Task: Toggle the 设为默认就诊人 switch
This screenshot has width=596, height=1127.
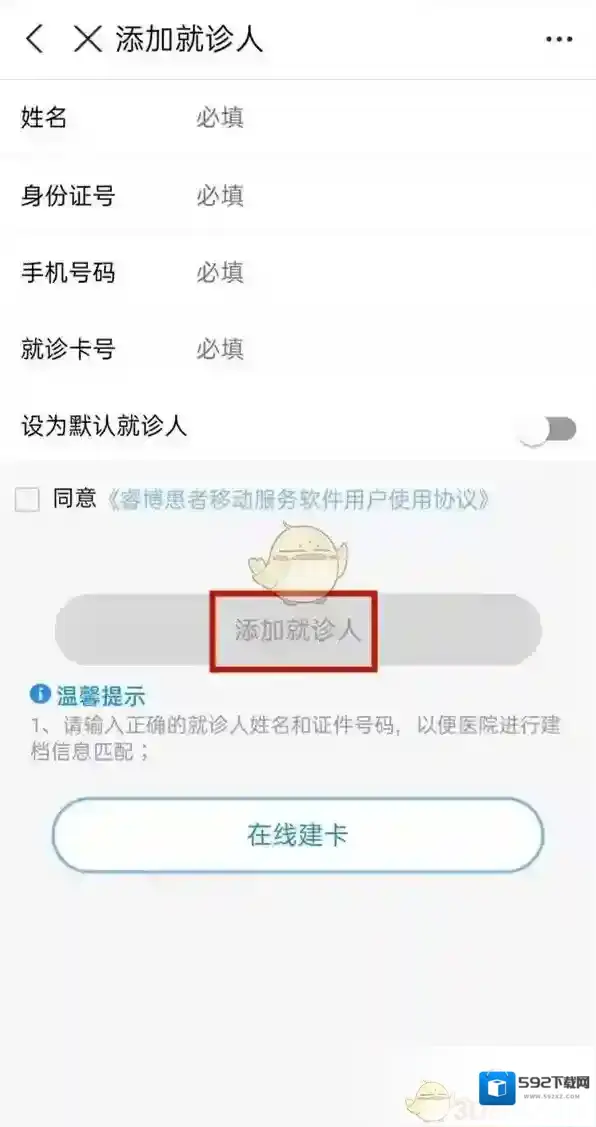Action: coord(549,429)
